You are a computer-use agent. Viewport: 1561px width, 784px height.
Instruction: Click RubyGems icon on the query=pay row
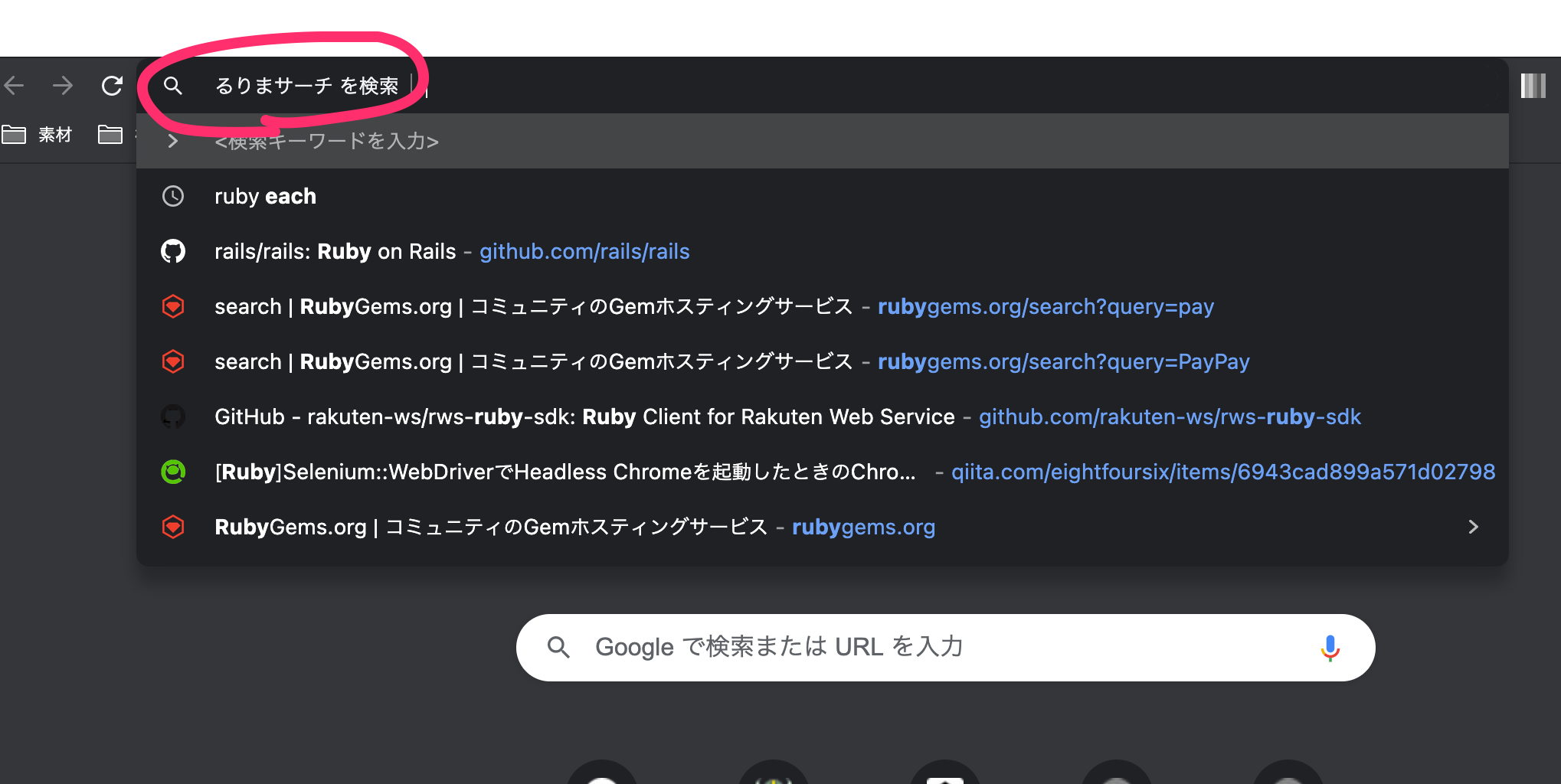click(x=173, y=306)
